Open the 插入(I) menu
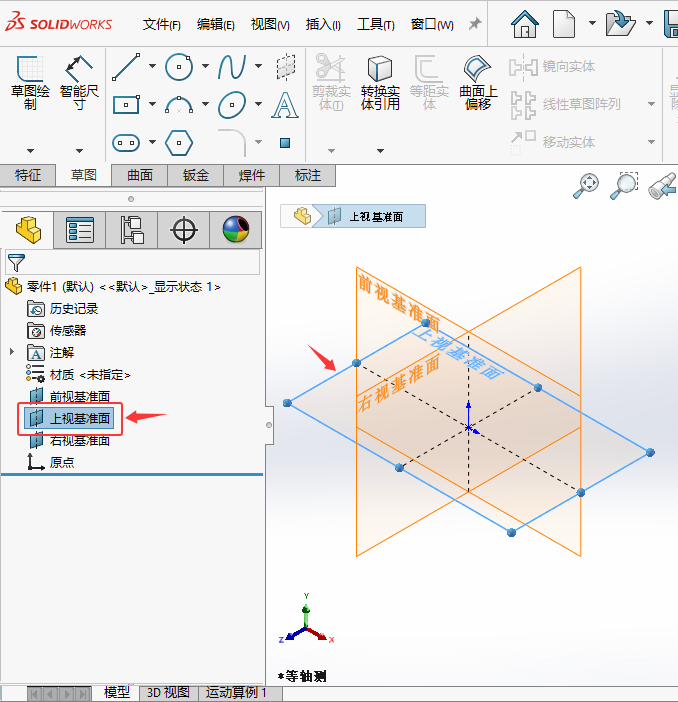This screenshot has height=702, width=678. coord(323,24)
